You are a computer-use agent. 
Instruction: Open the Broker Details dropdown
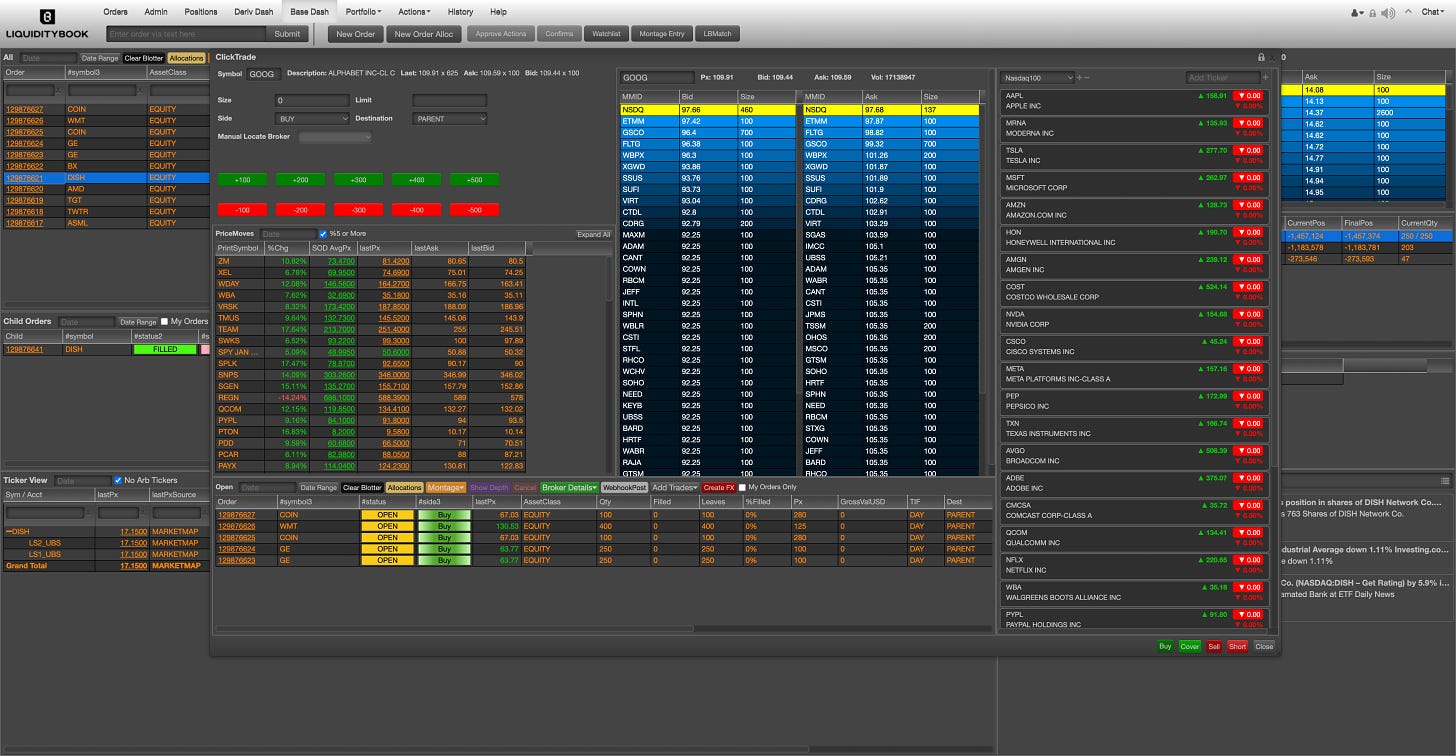(x=568, y=488)
